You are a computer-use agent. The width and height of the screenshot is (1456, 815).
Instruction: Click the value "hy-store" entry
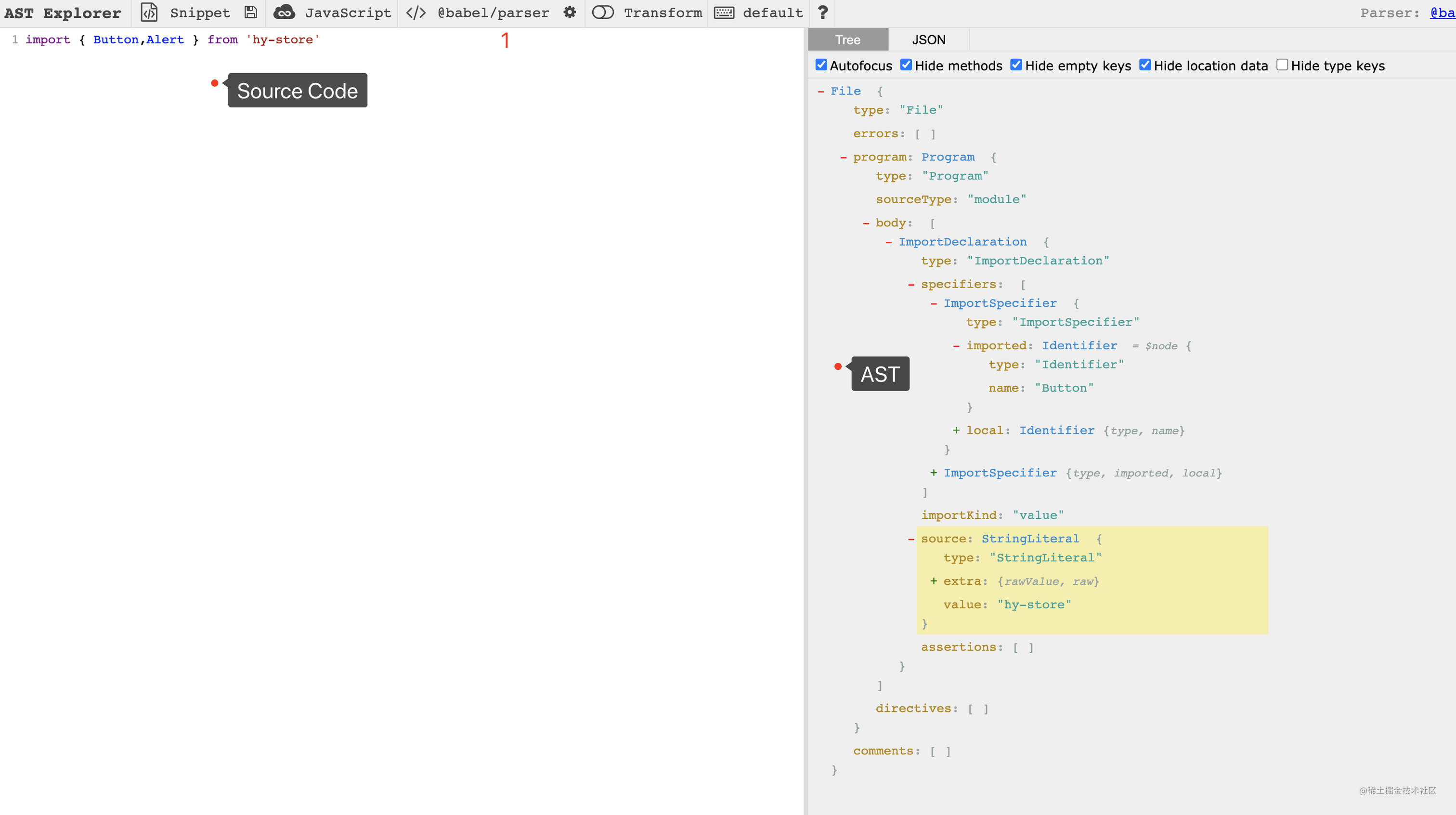coord(1007,605)
